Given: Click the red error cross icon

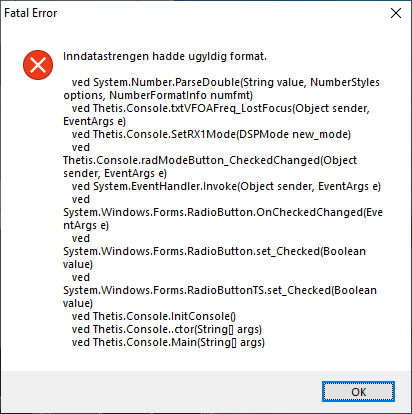Looking at the screenshot, I should pyautogui.click(x=38, y=65).
